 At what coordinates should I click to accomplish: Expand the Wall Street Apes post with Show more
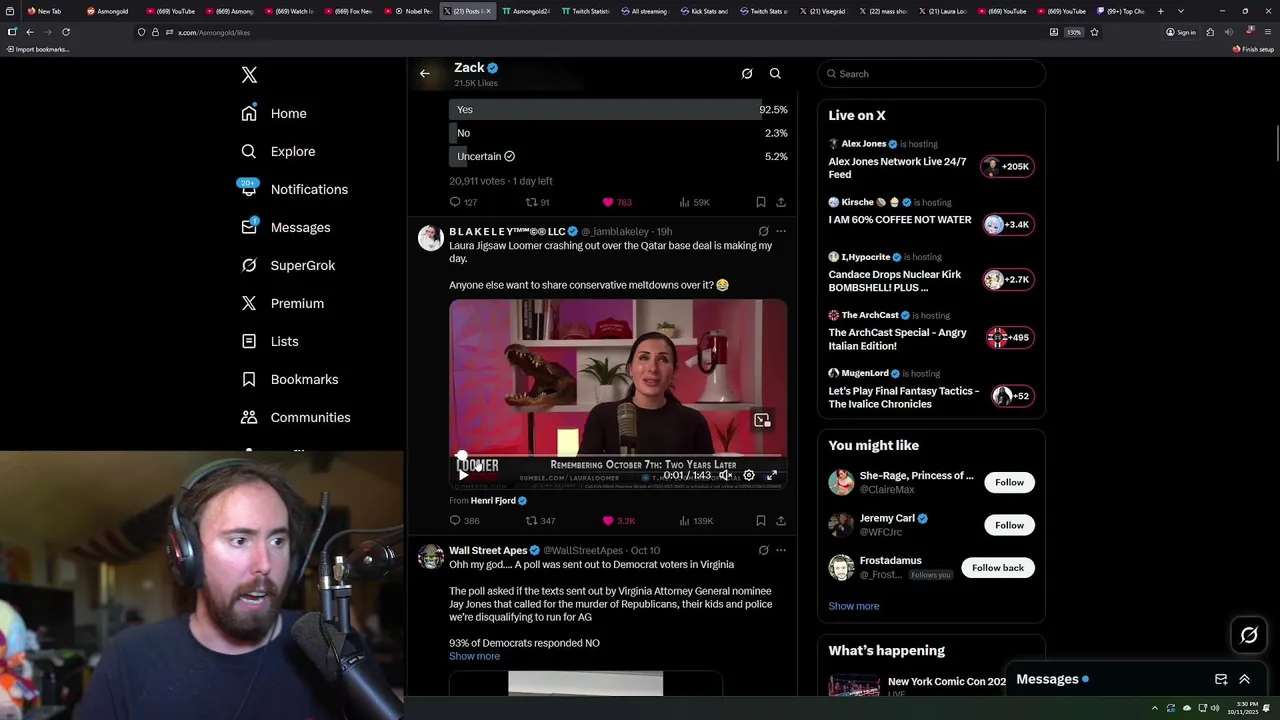coord(474,656)
